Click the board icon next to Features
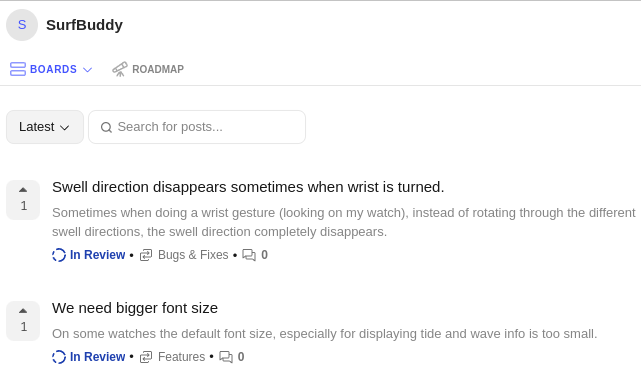 (146, 357)
